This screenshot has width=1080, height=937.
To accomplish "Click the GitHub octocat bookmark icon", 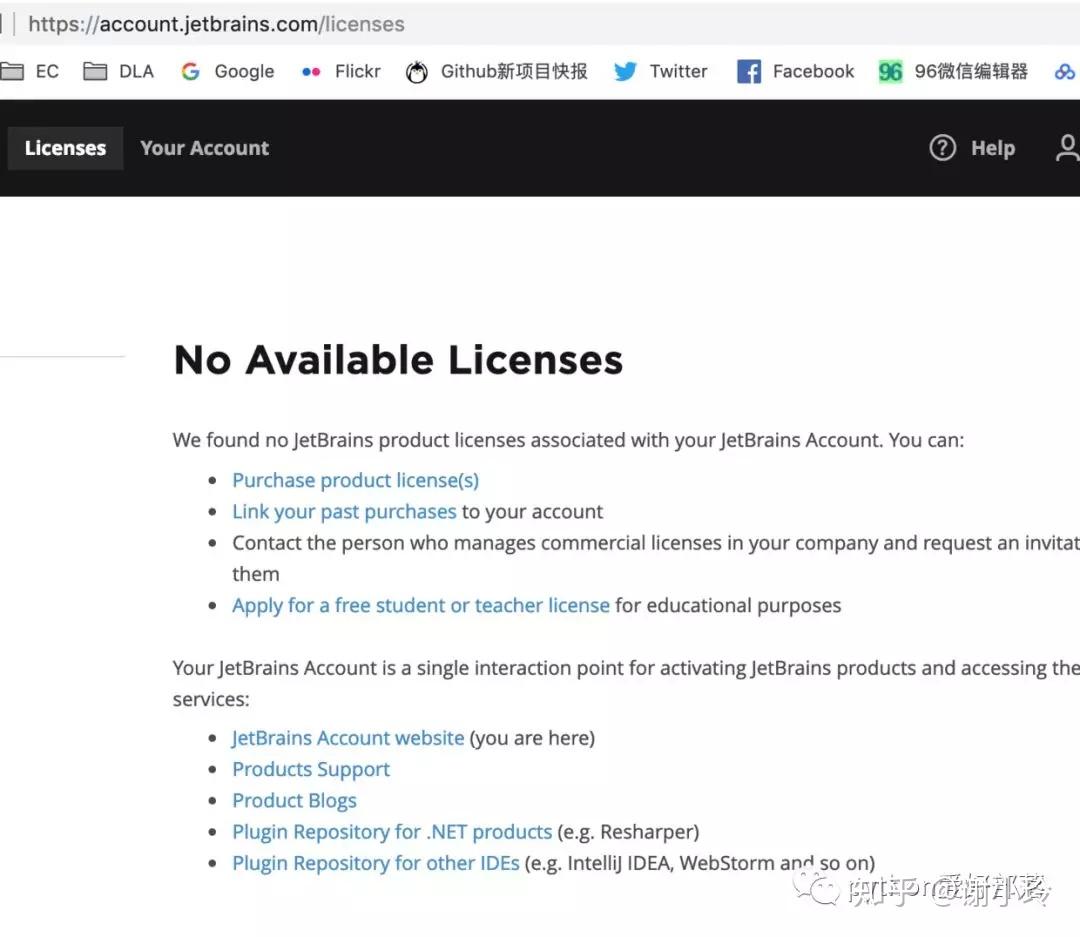I will tap(417, 72).
